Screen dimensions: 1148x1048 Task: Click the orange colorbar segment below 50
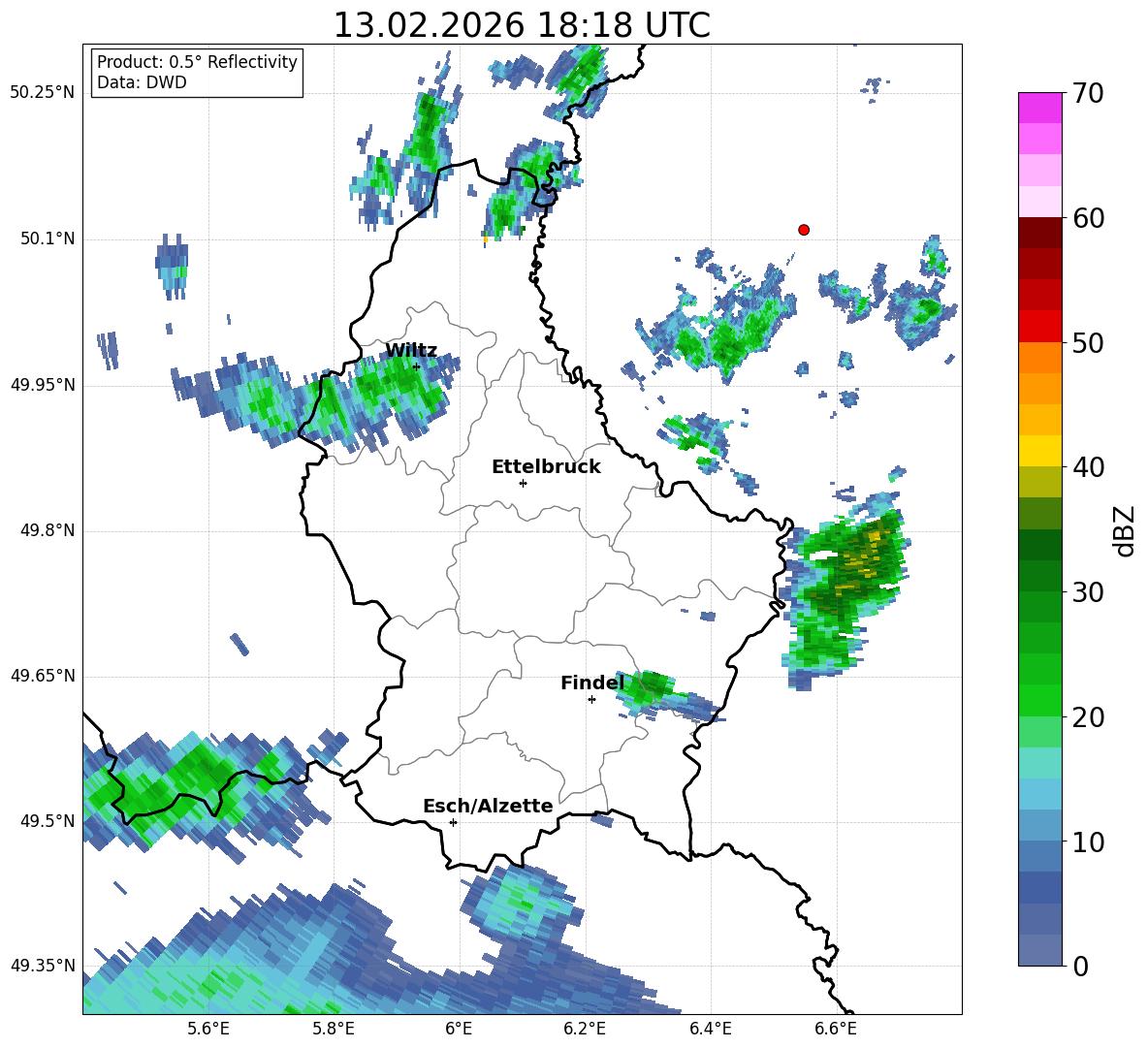[1039, 358]
